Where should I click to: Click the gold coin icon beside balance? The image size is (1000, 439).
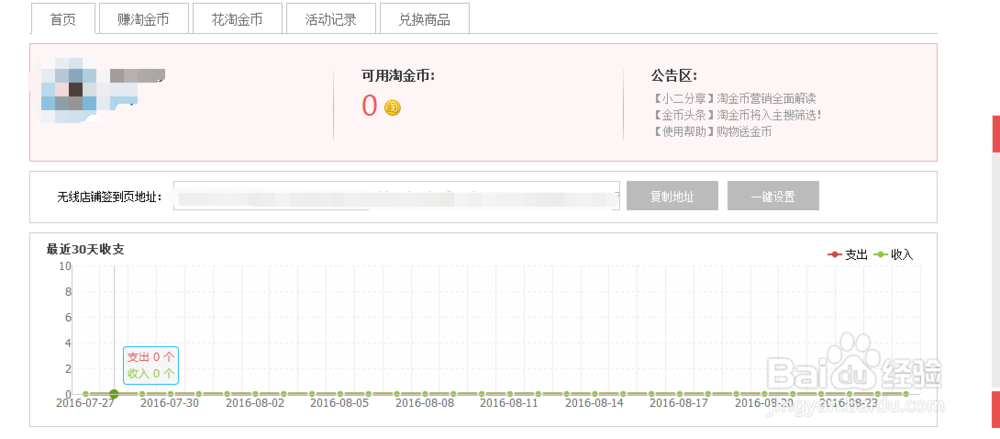(393, 108)
